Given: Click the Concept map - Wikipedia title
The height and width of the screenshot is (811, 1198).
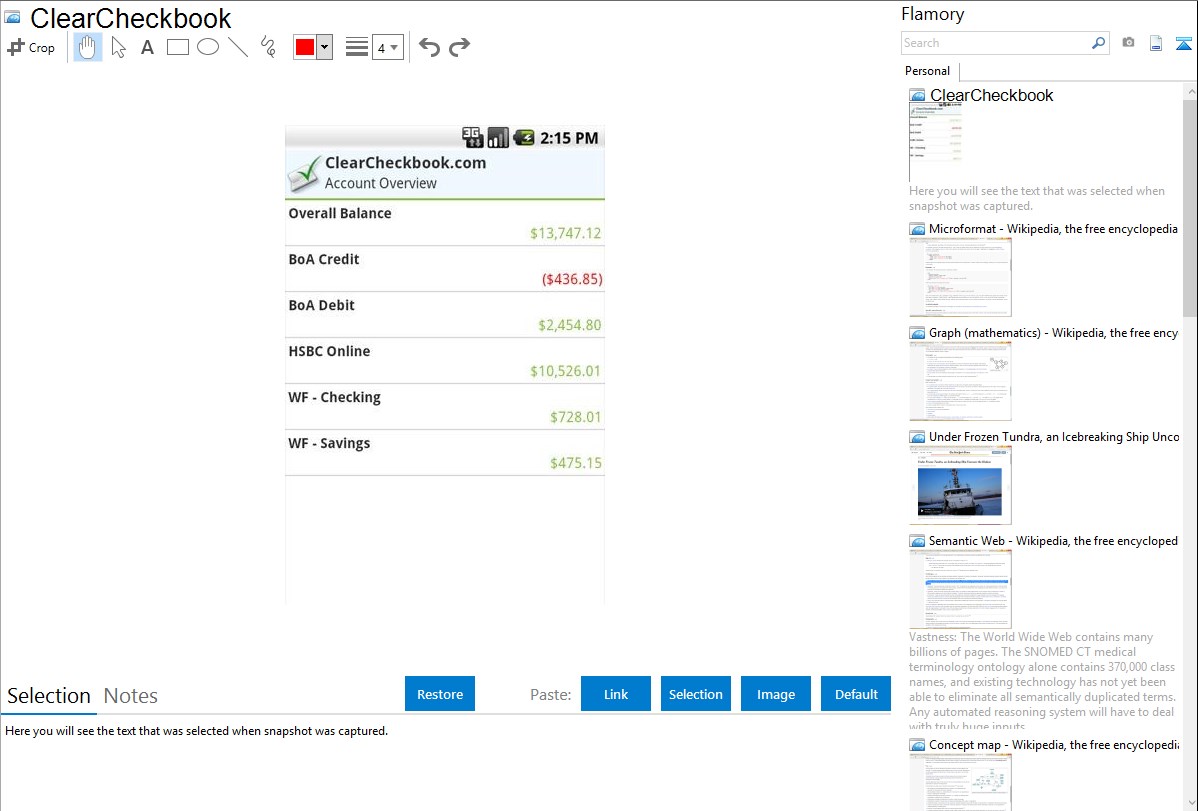Looking at the screenshot, I should pos(1054,744).
